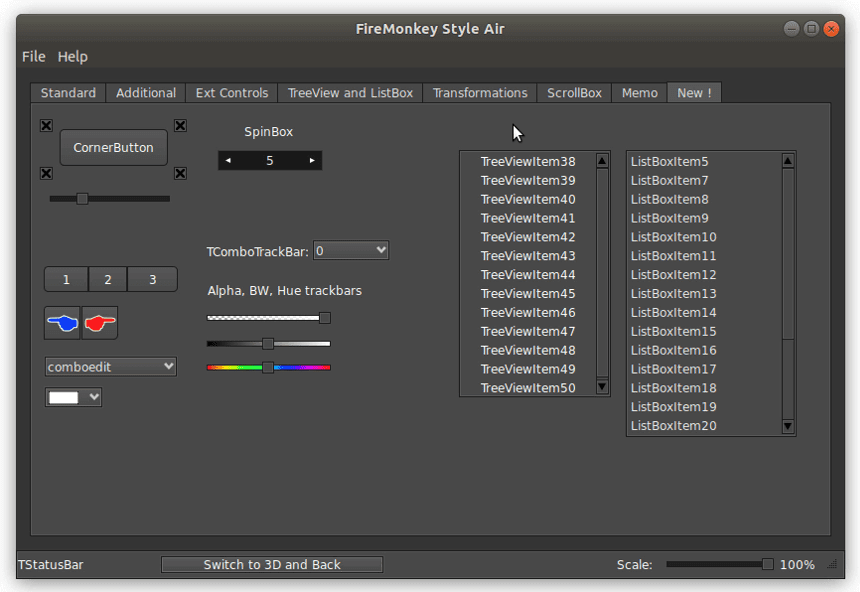The width and height of the screenshot is (860, 592).
Task: Select TreeViewItem50
Action: pos(528,388)
